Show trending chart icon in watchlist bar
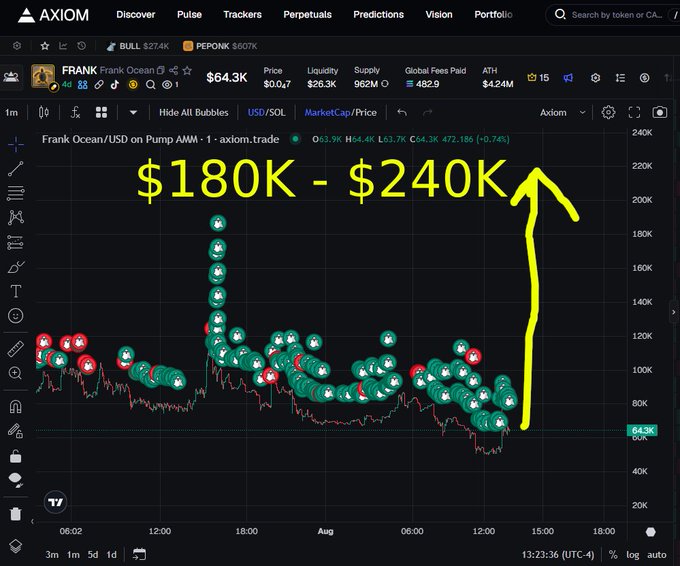 coord(63,46)
